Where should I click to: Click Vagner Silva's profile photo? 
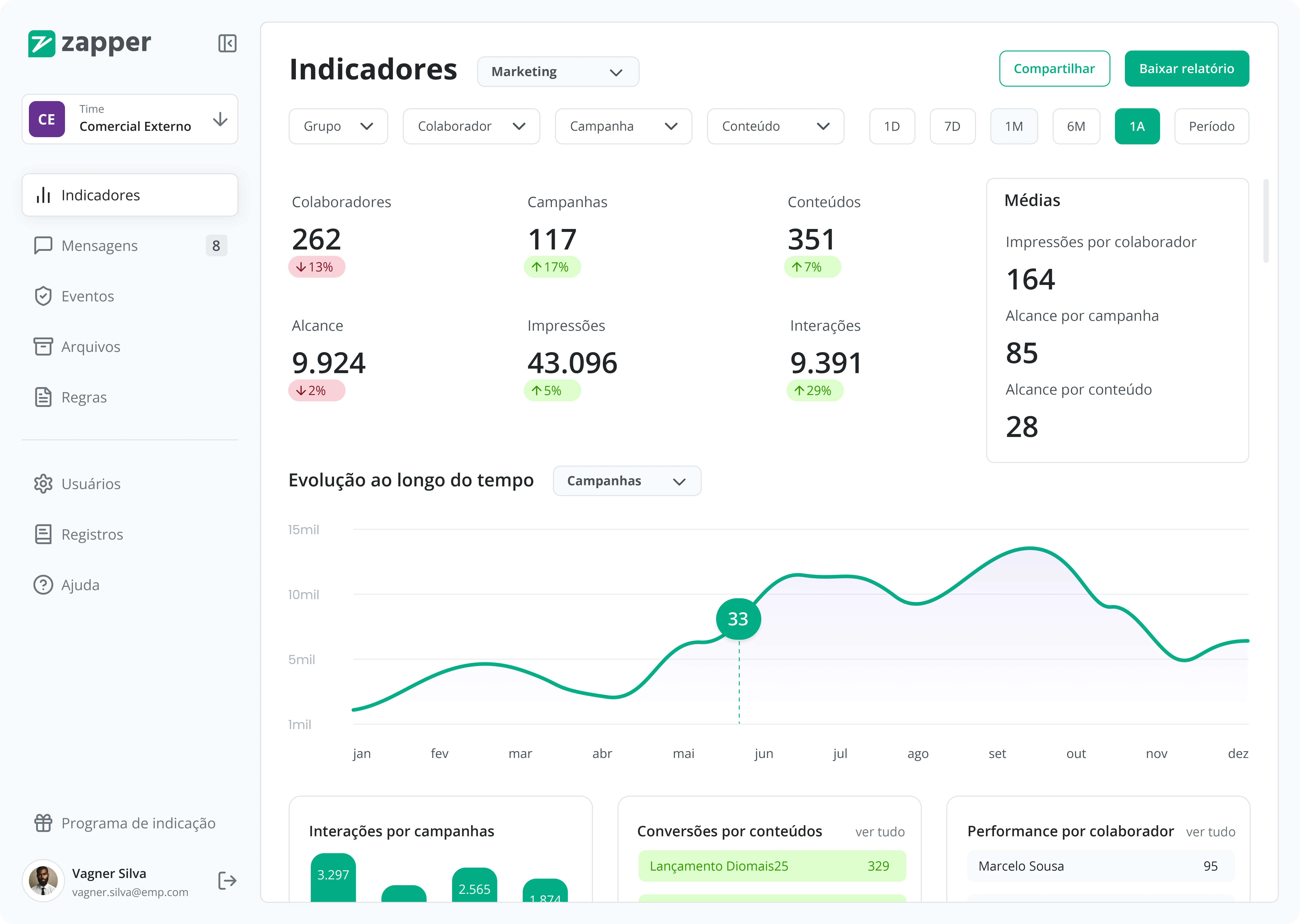(43, 881)
